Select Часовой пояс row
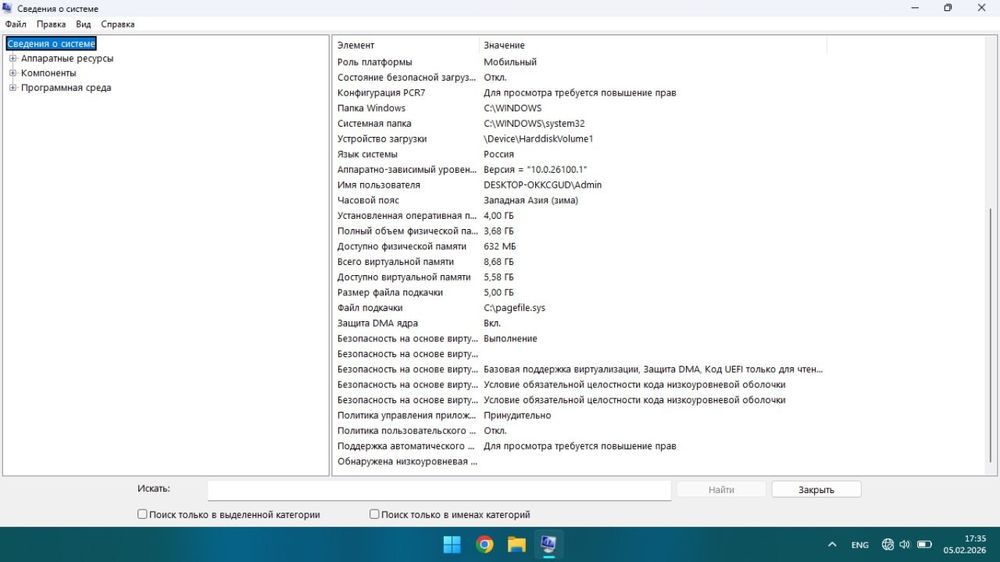This screenshot has height=562, width=1000. [580, 200]
